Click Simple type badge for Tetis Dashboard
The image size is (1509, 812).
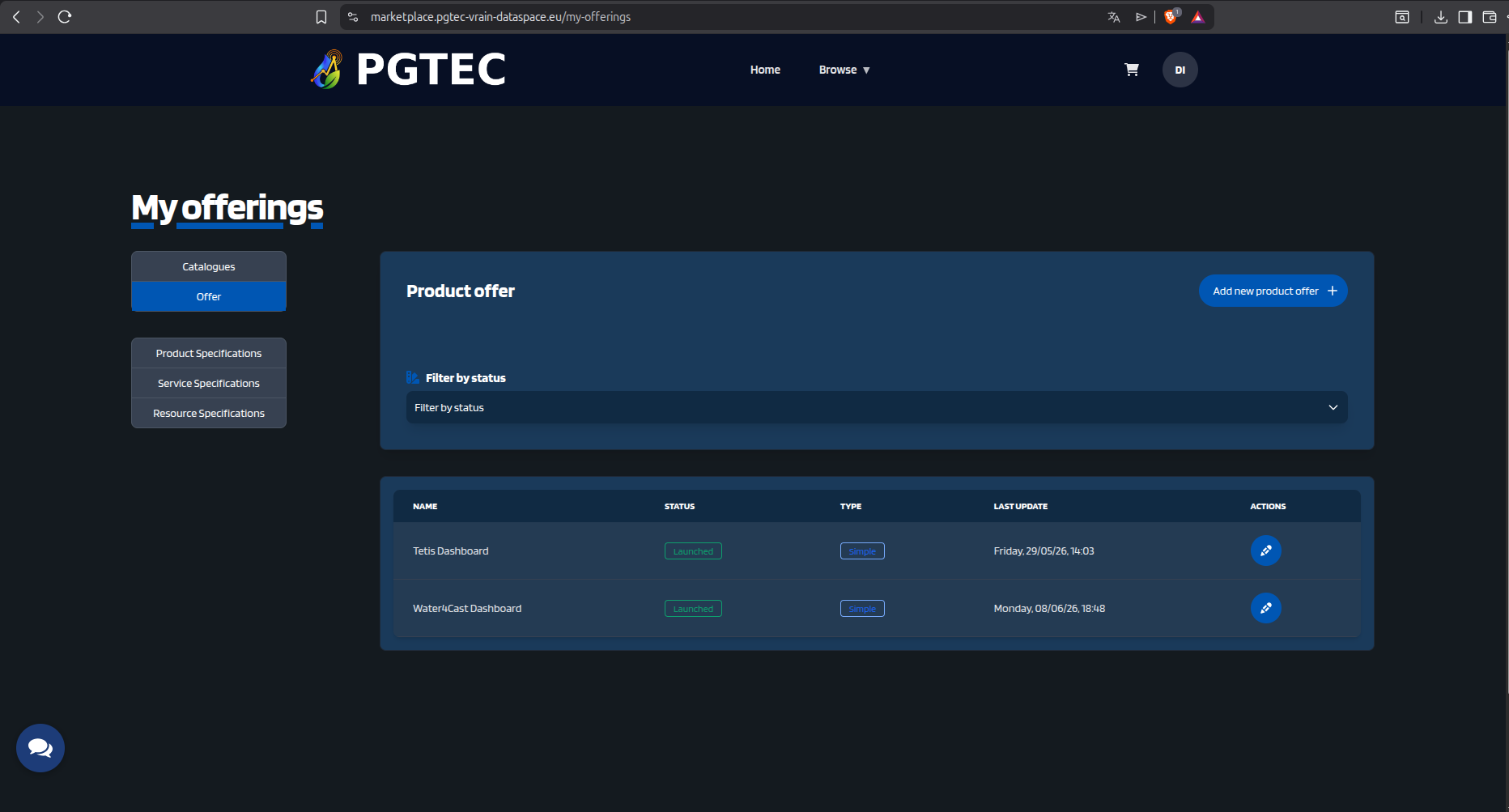click(862, 551)
